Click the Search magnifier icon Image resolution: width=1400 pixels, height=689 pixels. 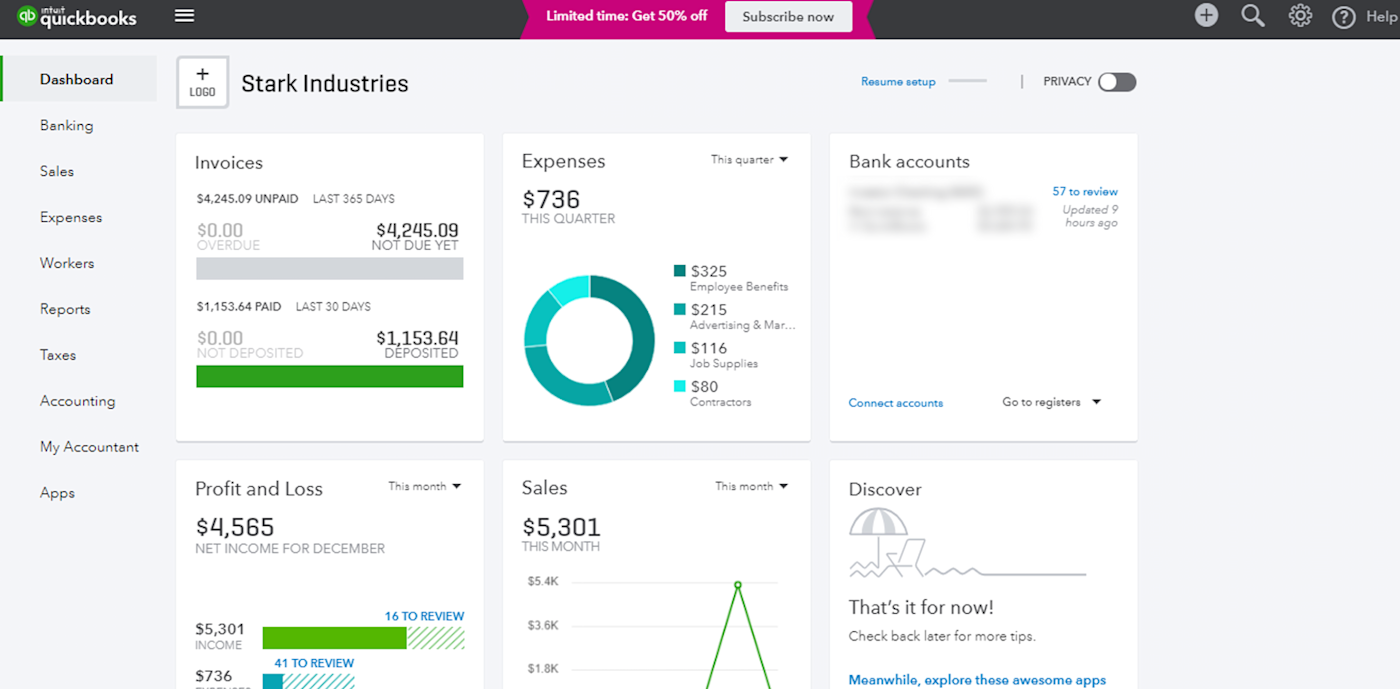[1253, 15]
